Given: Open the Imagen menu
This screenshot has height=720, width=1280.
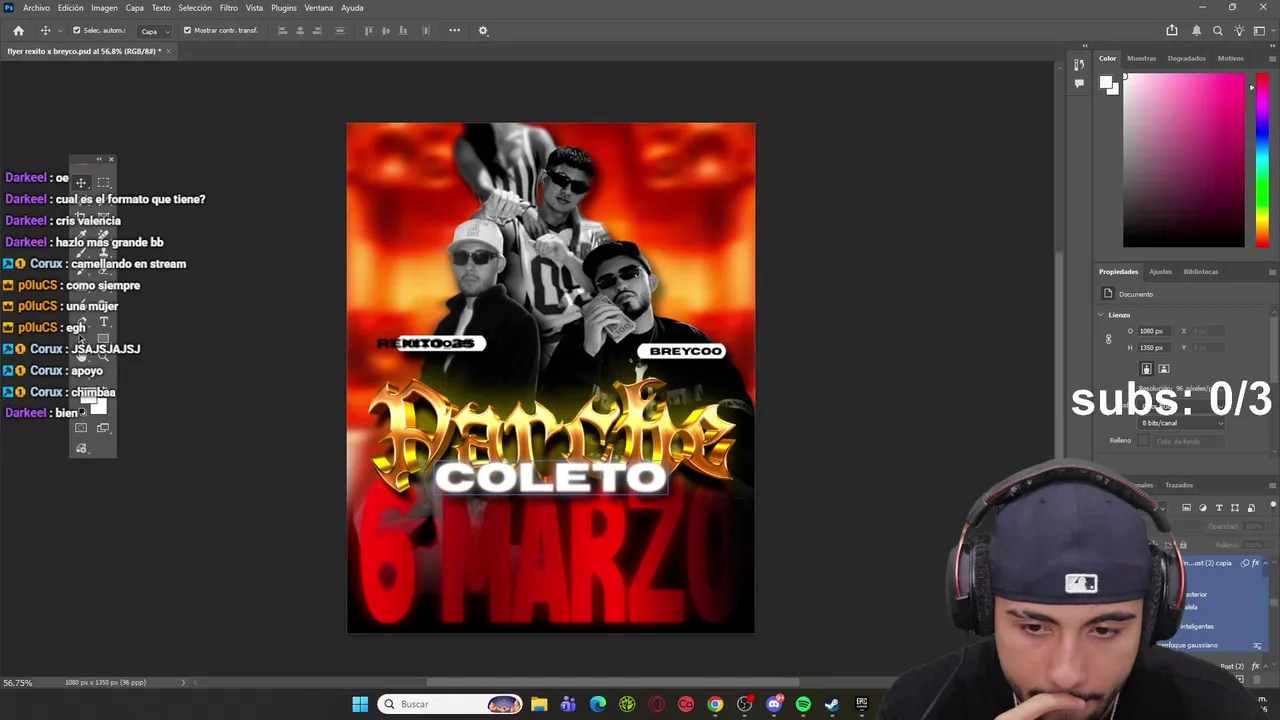Looking at the screenshot, I should pos(104,8).
